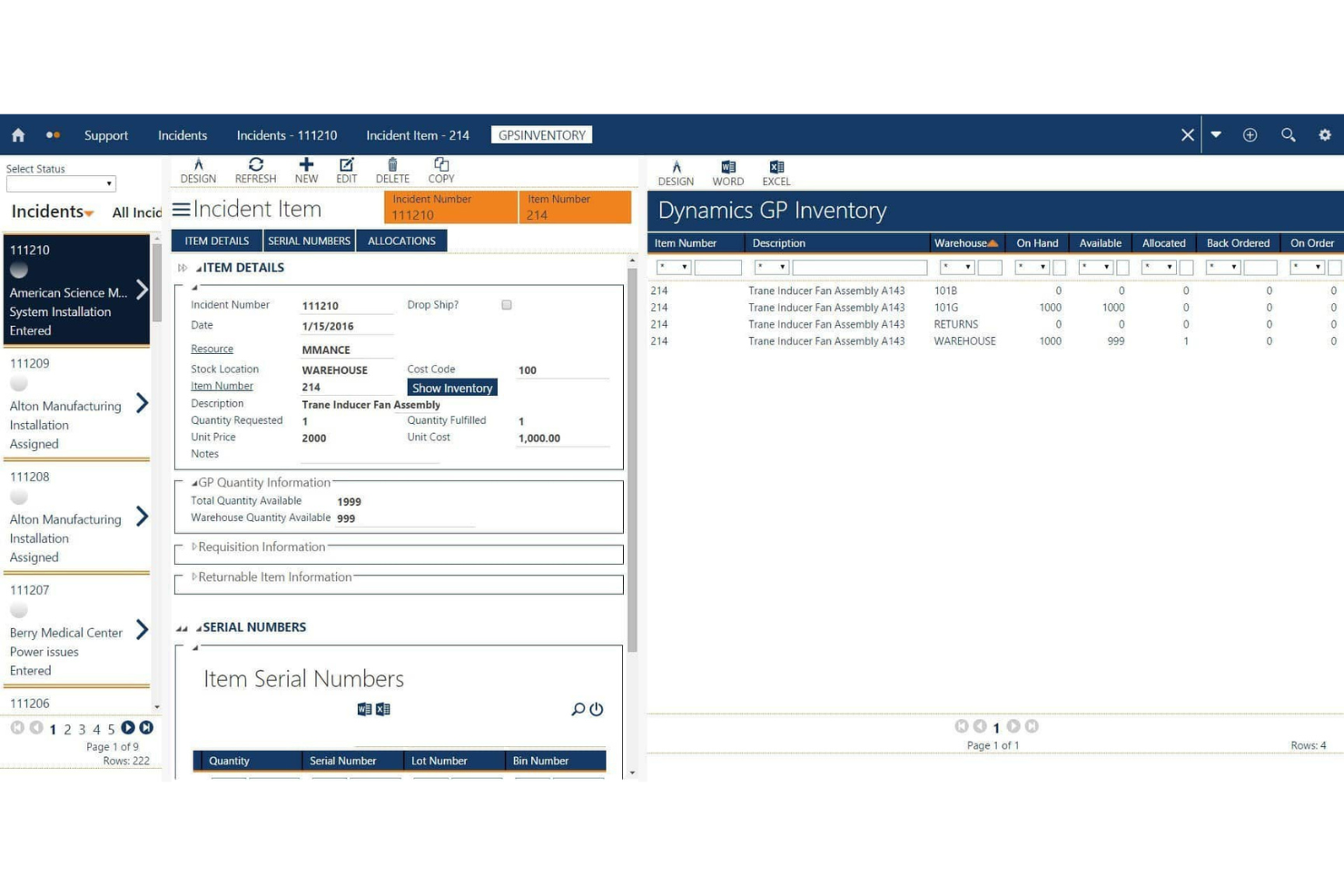Go to the home icon
This screenshot has width=1344, height=896.
pos(18,135)
